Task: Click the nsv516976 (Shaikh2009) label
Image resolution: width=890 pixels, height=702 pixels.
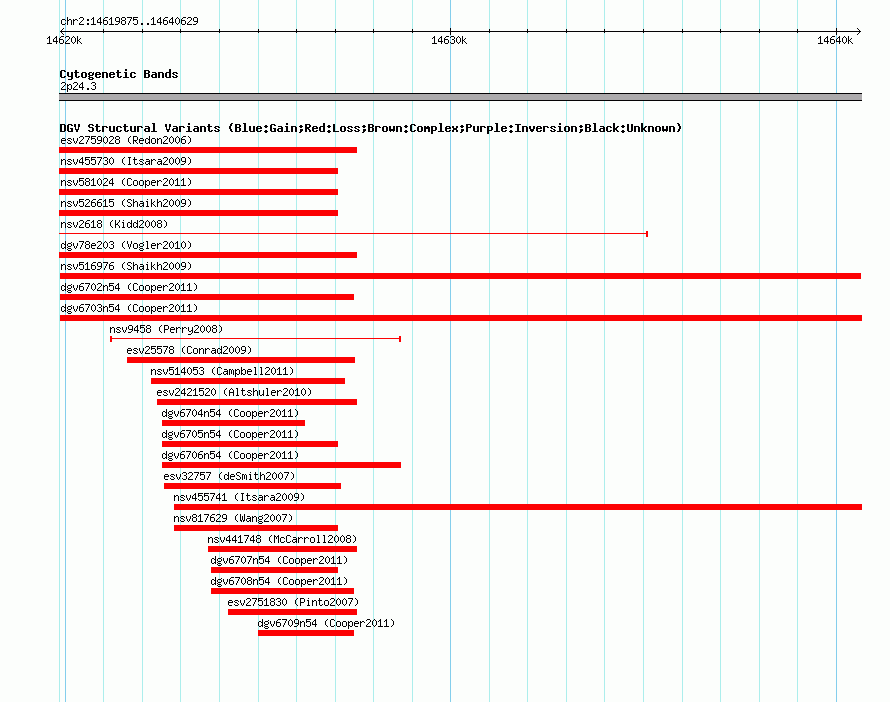Action: (126, 266)
